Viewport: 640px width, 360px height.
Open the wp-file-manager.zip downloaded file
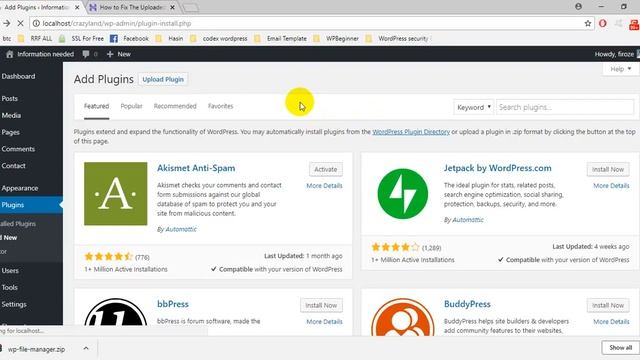(x=36, y=349)
